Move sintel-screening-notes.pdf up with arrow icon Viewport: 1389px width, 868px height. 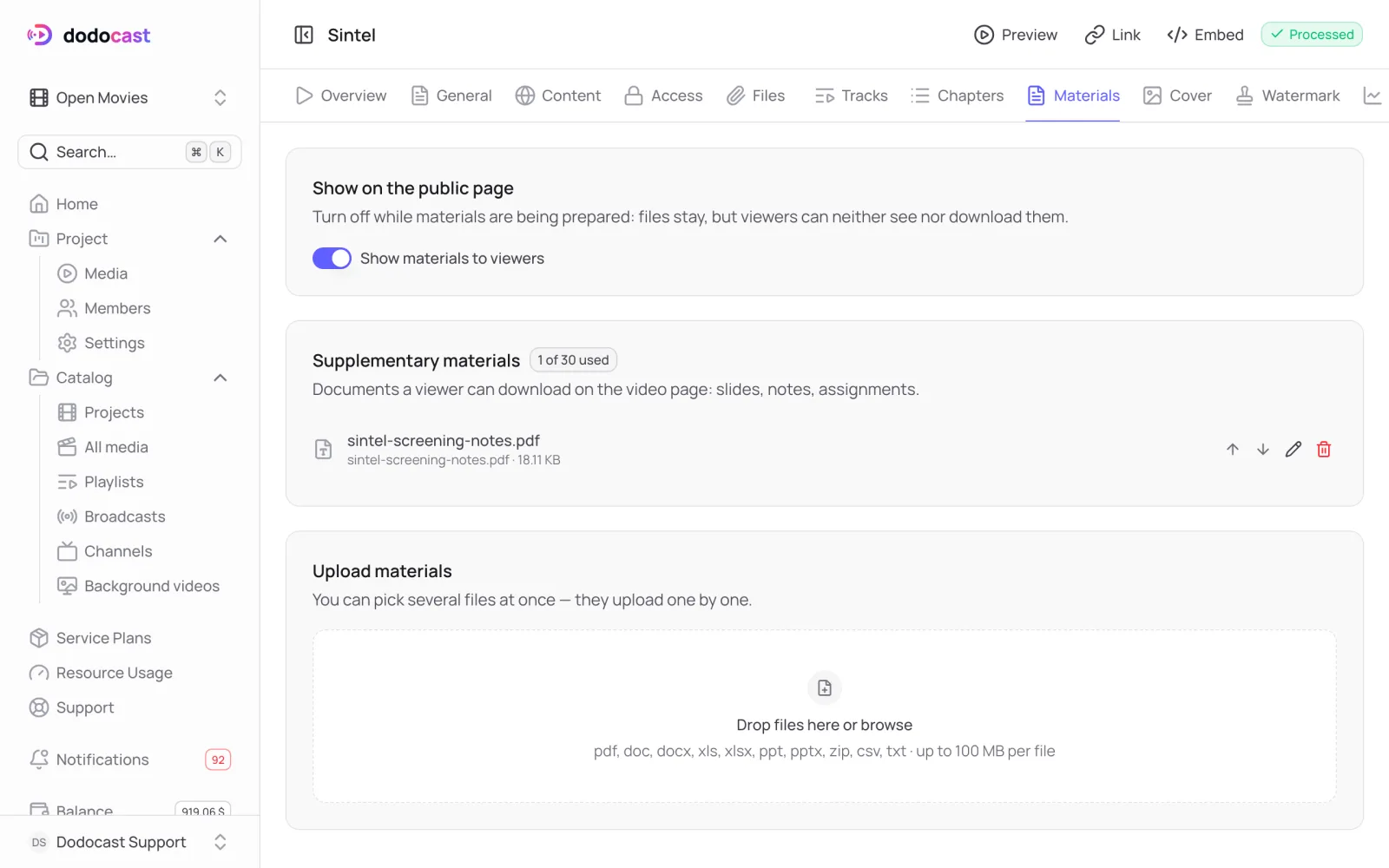[1233, 449]
